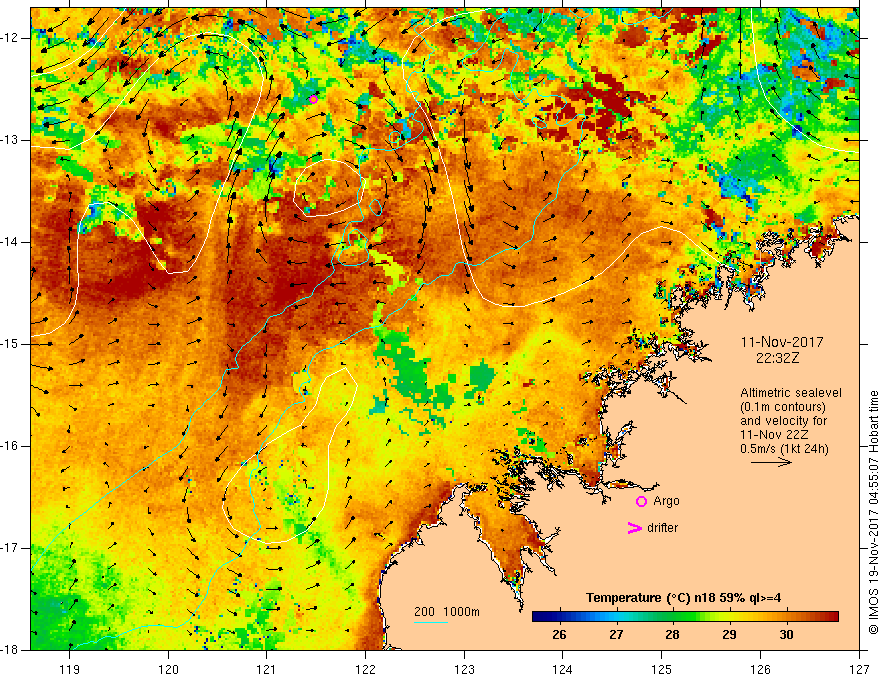This screenshot has height=680, width=880.
Task: Click the '-16' latitude axis label
Action: 10,446
